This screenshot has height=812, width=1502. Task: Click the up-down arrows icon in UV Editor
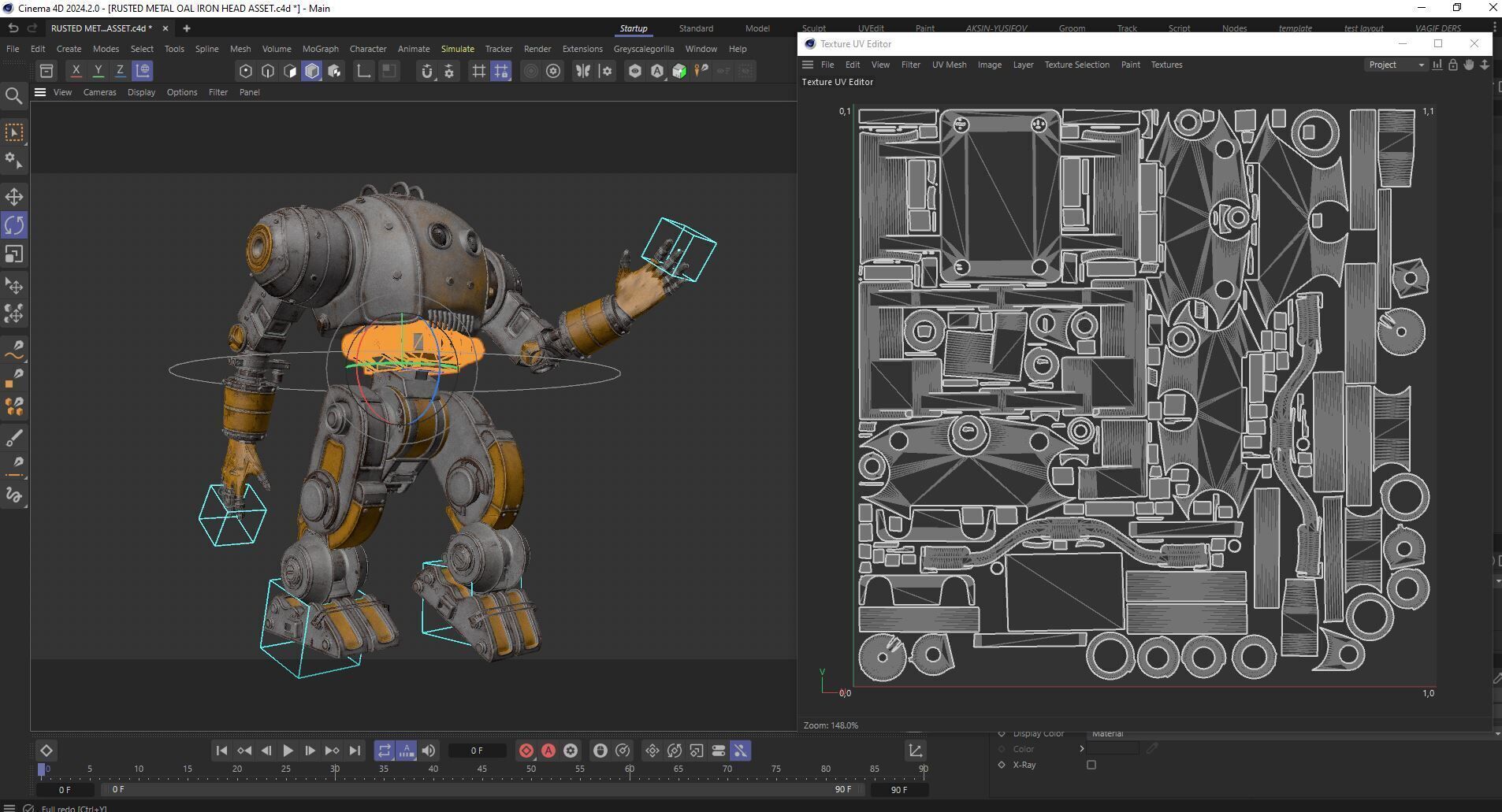click(x=1485, y=65)
